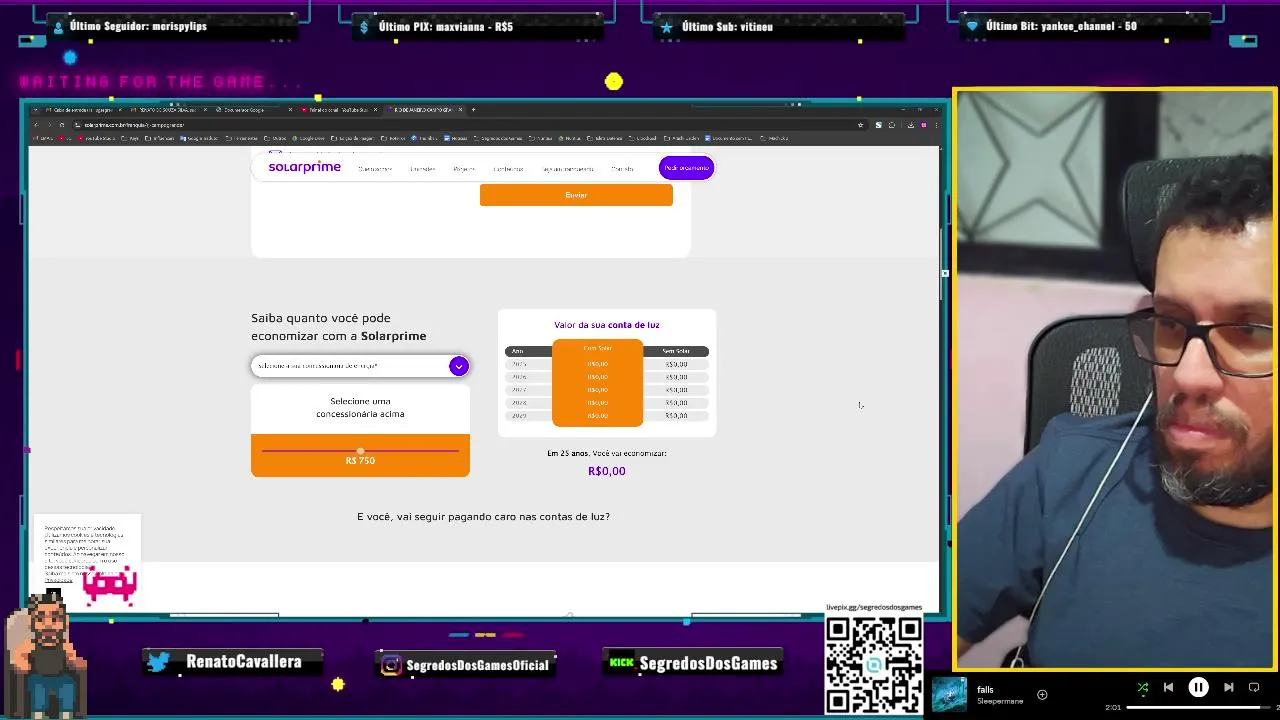Image resolution: width=1280 pixels, height=720 pixels.
Task: Click the 'Último PIX: maxvianna' banner text
Action: pos(446,27)
